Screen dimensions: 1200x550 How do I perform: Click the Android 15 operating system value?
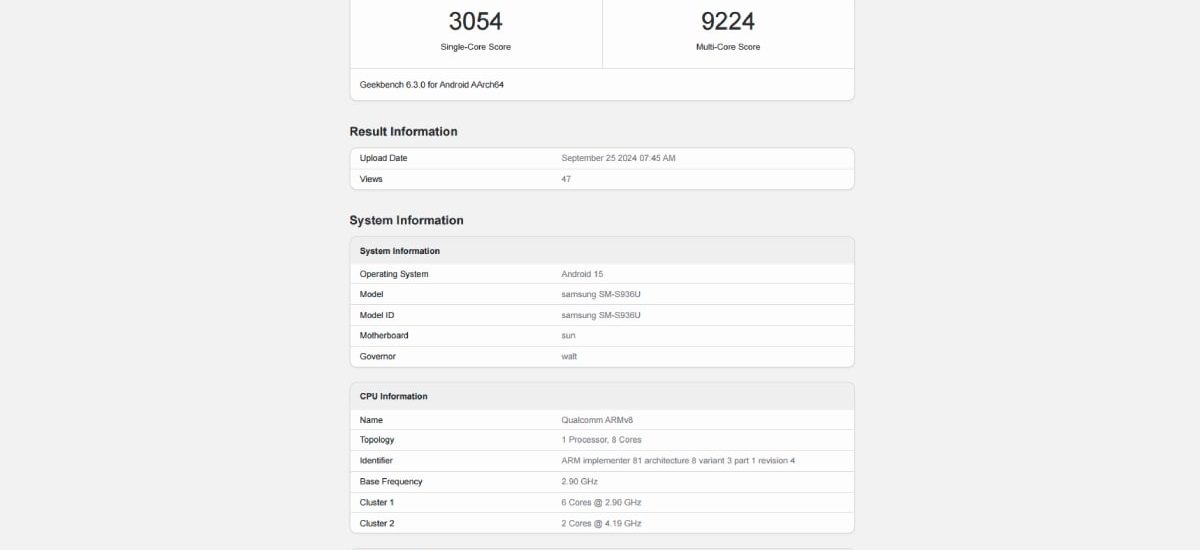pyautogui.click(x=582, y=274)
